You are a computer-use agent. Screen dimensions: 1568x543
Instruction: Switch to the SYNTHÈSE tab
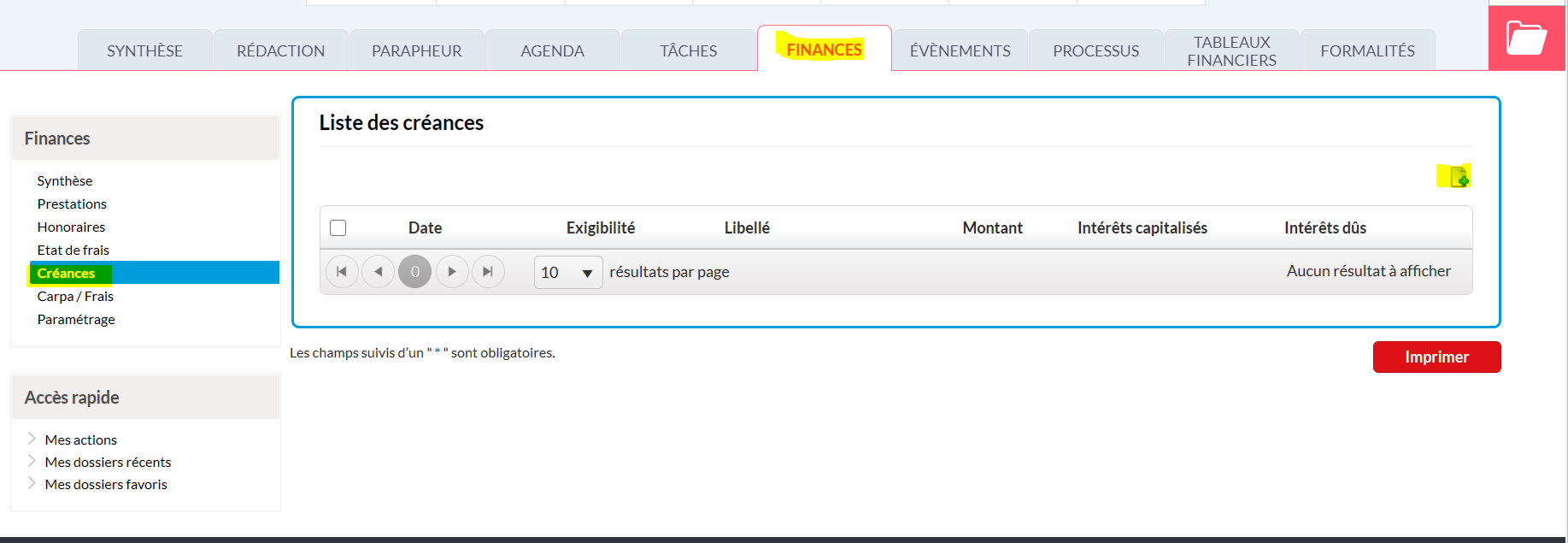[x=144, y=50]
